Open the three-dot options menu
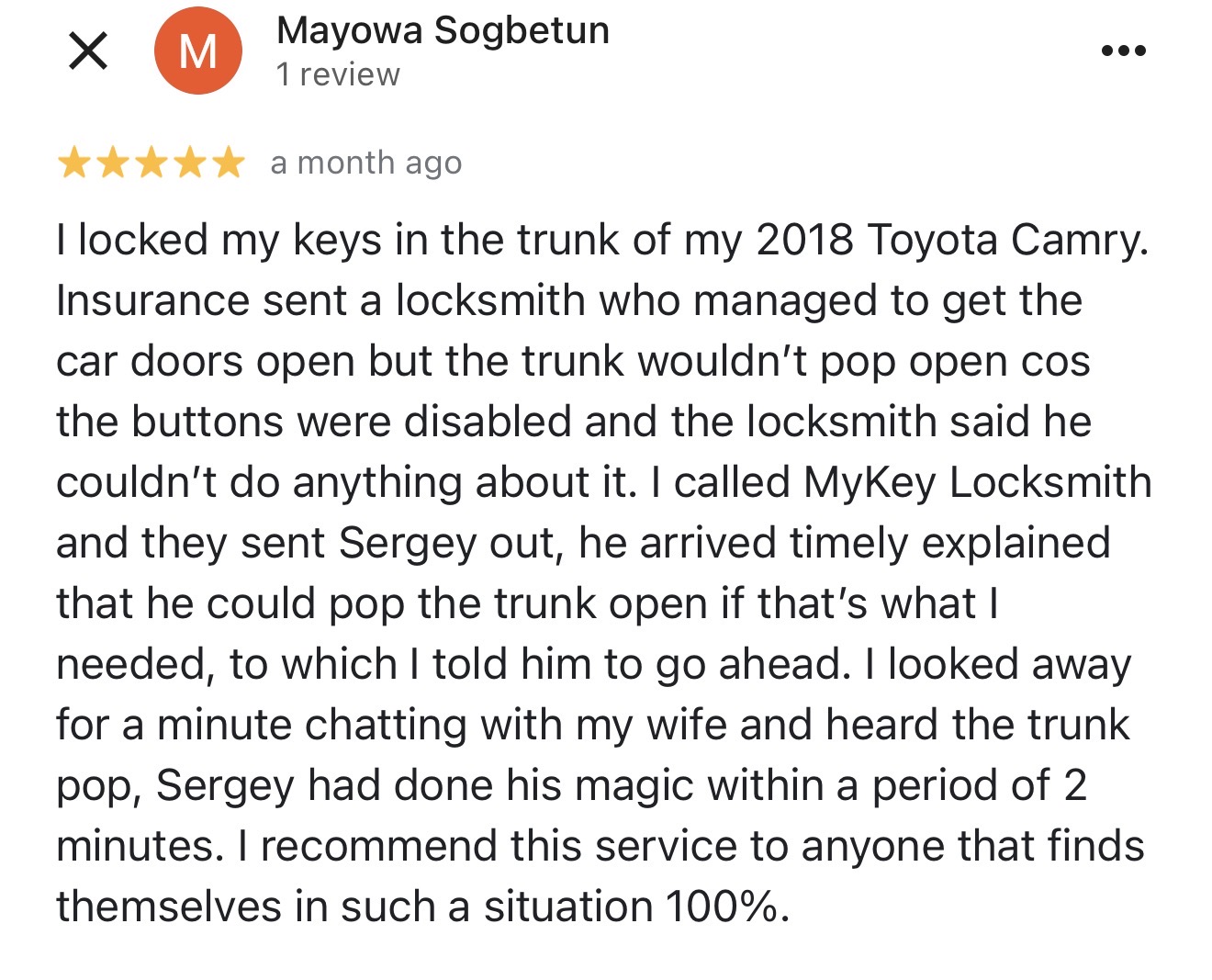Image resolution: width=1212 pixels, height=980 pixels. click(x=1124, y=51)
